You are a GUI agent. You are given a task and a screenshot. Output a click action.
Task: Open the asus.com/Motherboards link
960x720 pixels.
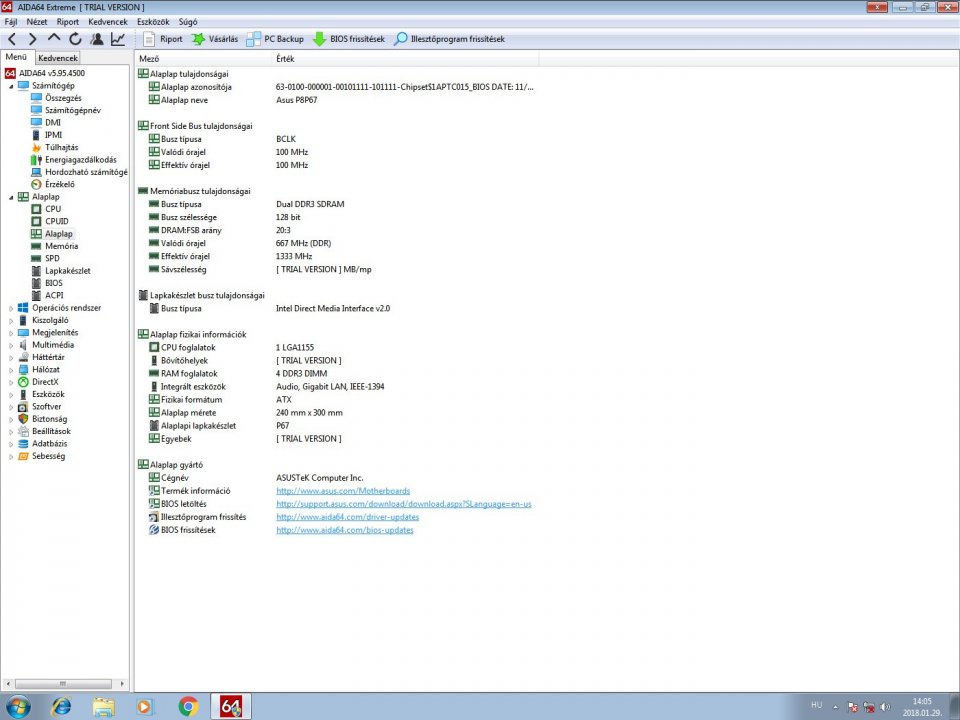[x=343, y=491]
